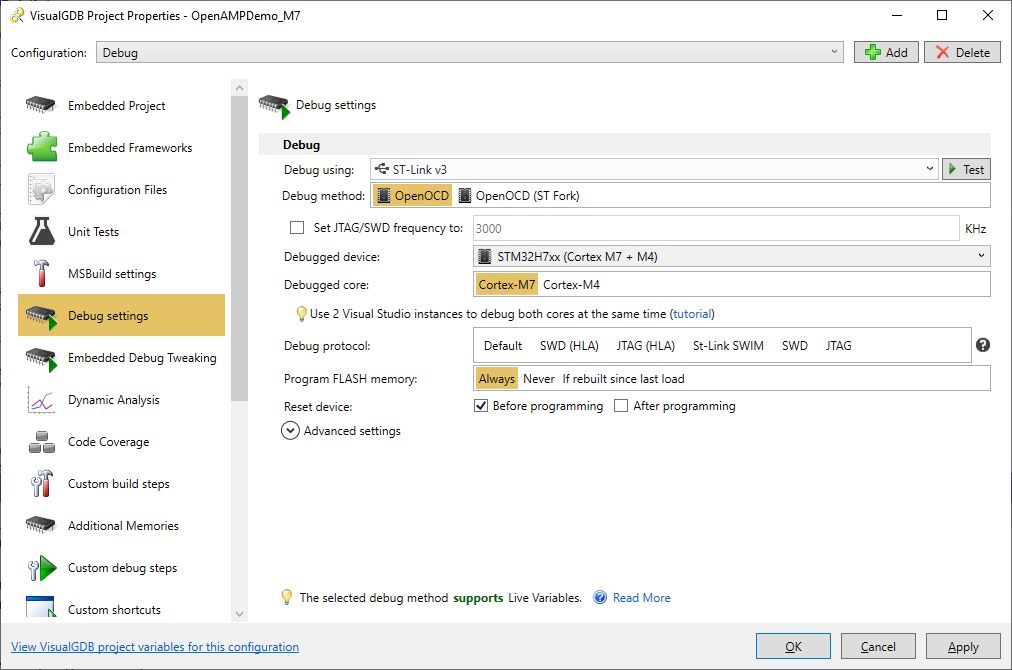
Task: Choose plain JTAG debug protocol
Action: [x=838, y=346]
